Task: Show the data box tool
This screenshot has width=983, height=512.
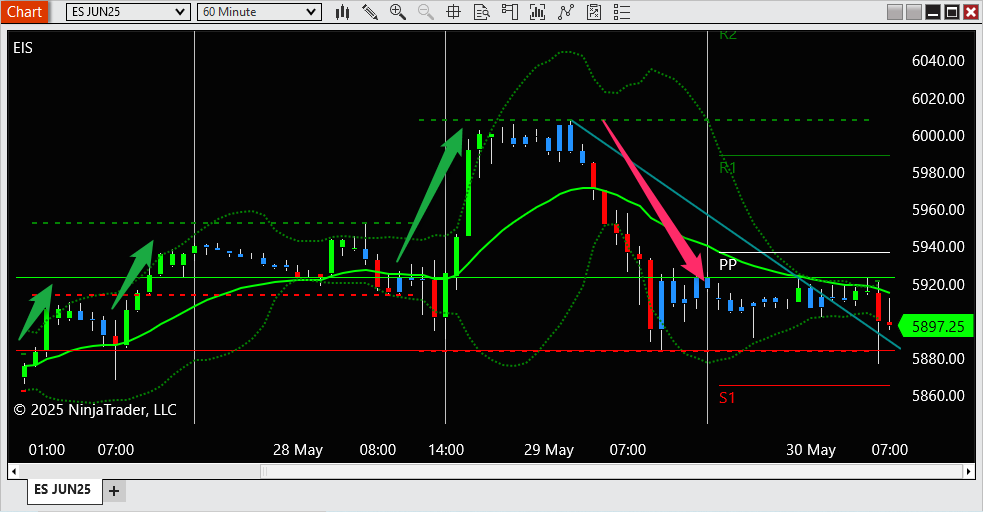Action: pos(481,12)
